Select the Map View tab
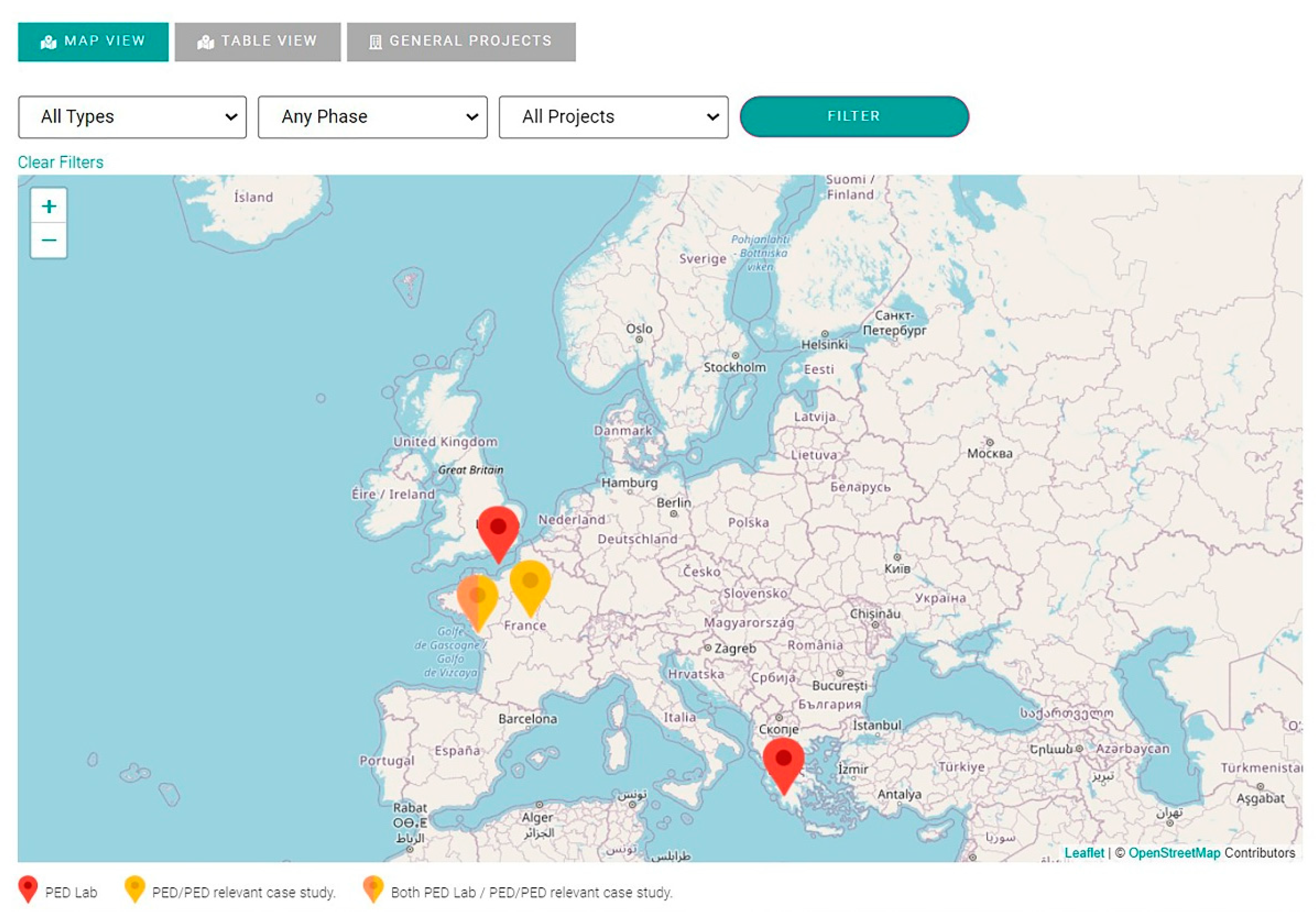 [93, 41]
